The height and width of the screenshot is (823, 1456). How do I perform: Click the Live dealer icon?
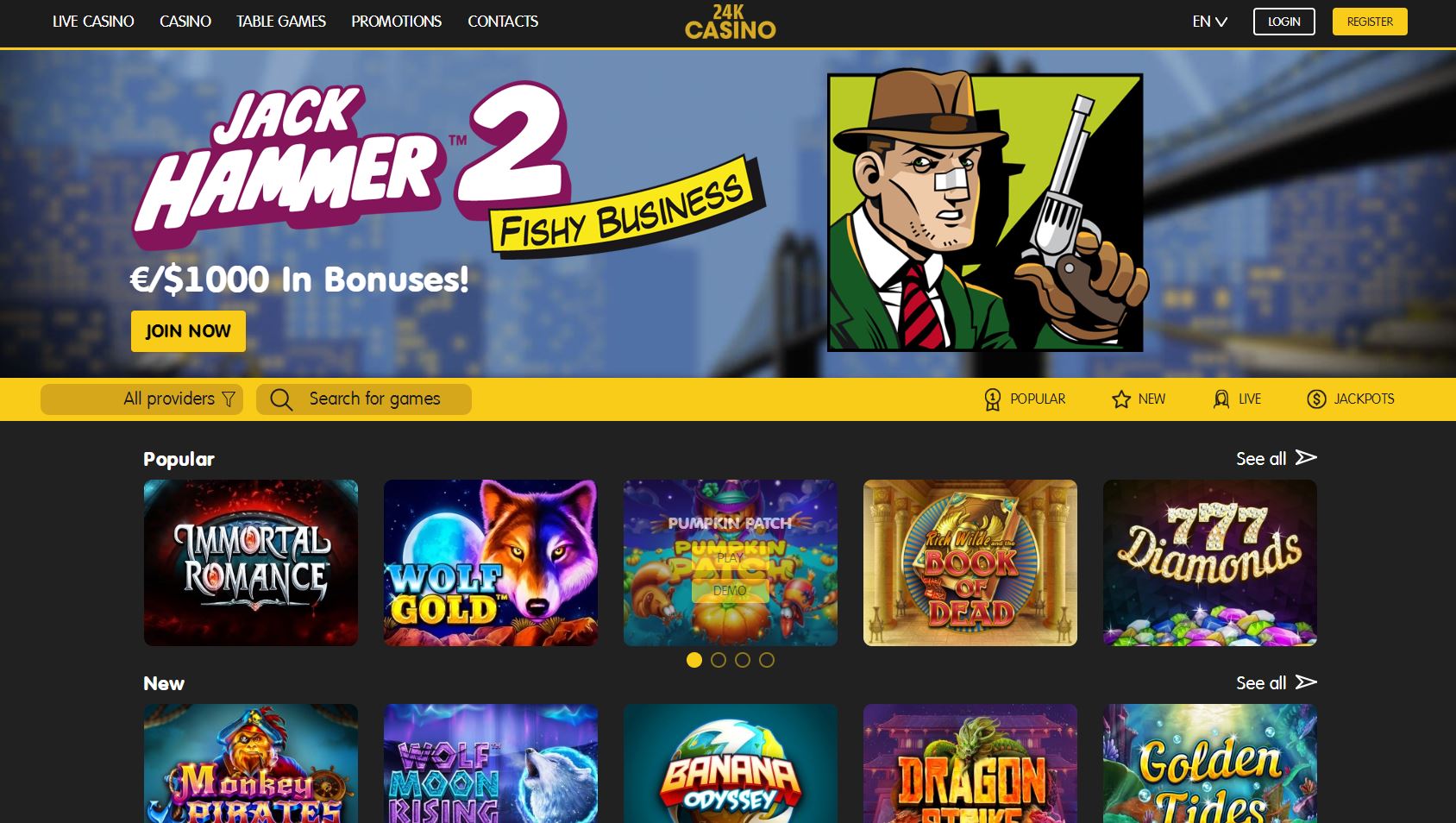click(1221, 399)
